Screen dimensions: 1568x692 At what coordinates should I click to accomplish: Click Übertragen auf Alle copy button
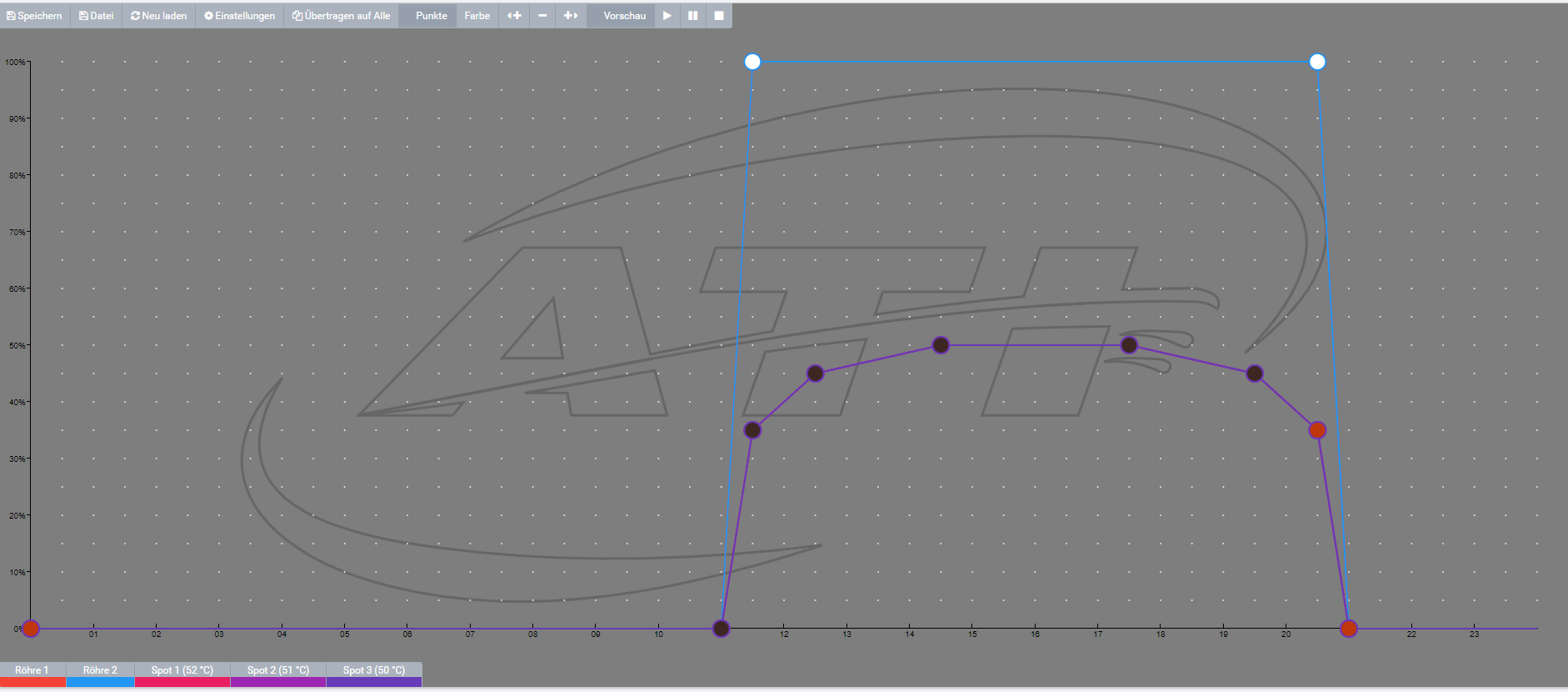342,16
